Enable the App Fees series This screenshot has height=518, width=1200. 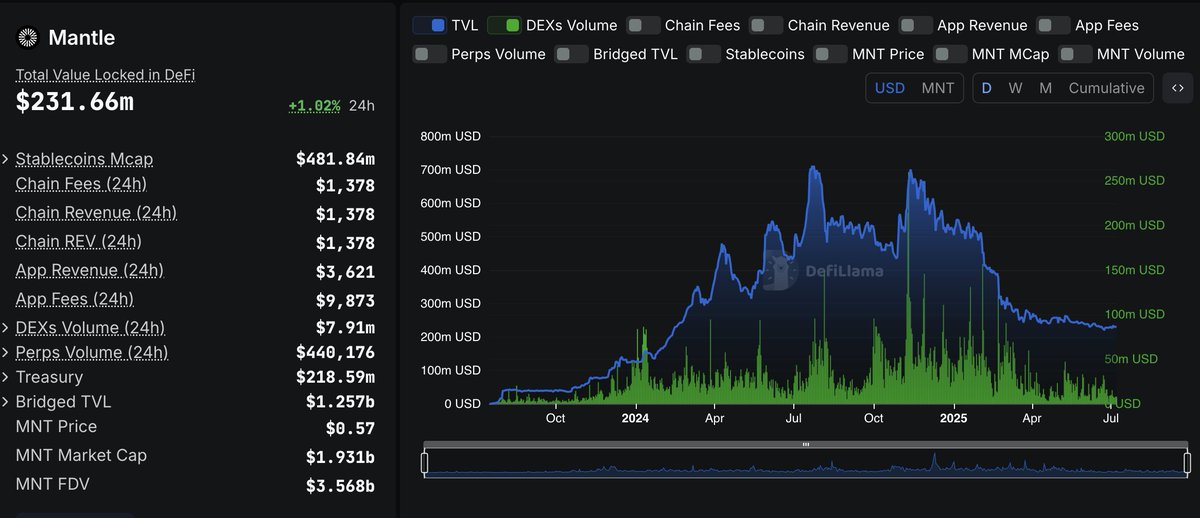click(1053, 25)
